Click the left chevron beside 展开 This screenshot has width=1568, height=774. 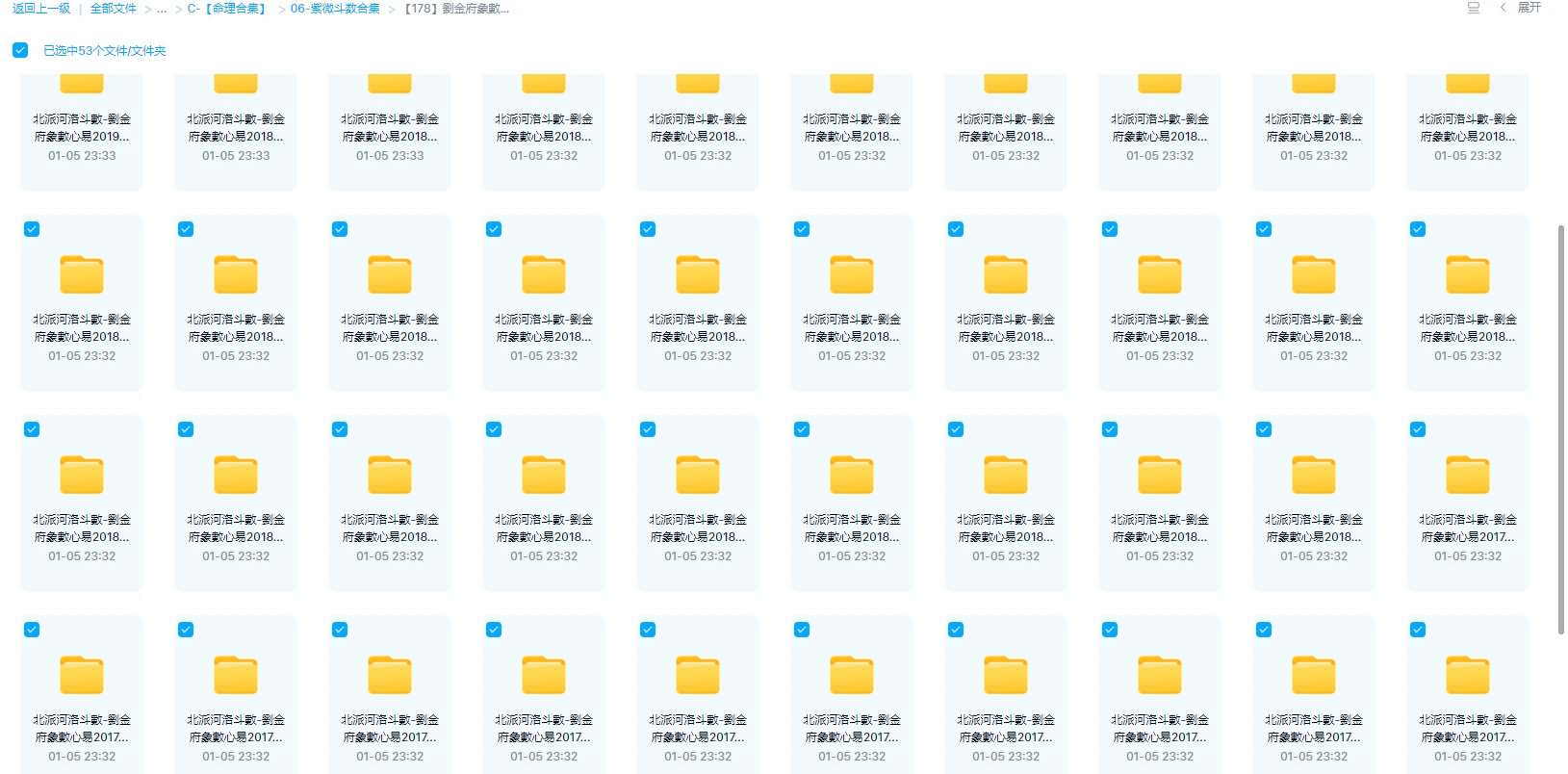(x=1503, y=8)
